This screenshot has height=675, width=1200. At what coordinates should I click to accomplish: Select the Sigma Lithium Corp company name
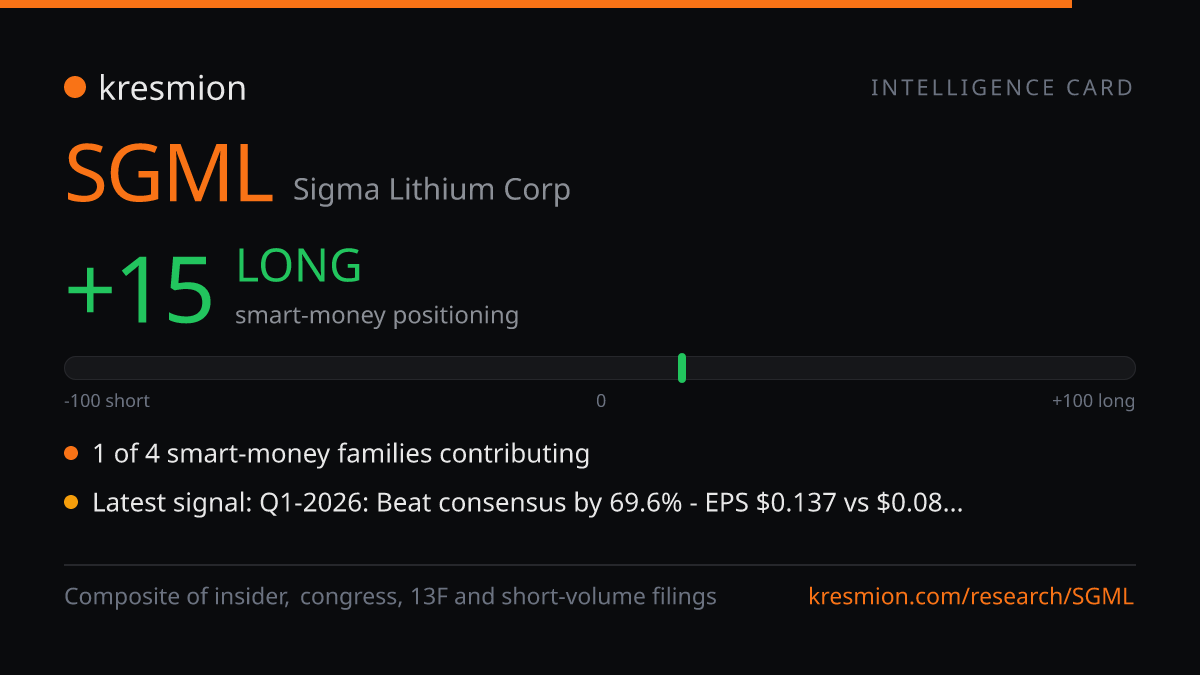pos(432,189)
